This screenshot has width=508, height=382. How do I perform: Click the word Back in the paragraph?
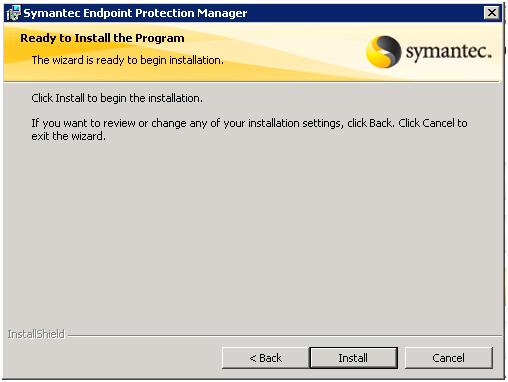[x=380, y=123]
